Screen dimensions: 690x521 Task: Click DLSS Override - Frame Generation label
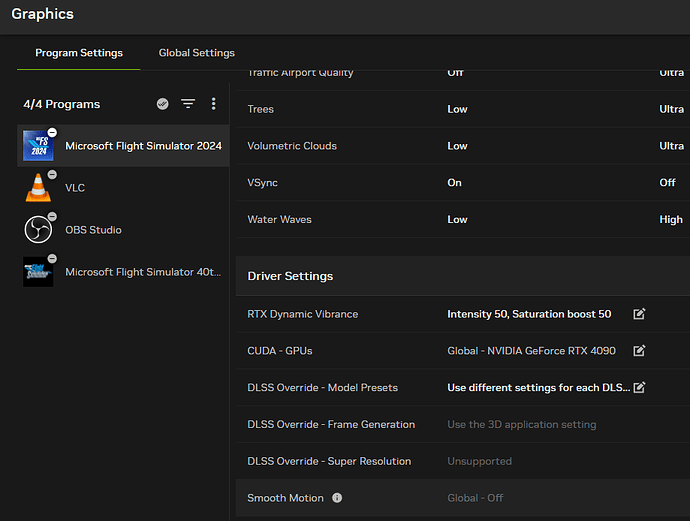tap(331, 425)
